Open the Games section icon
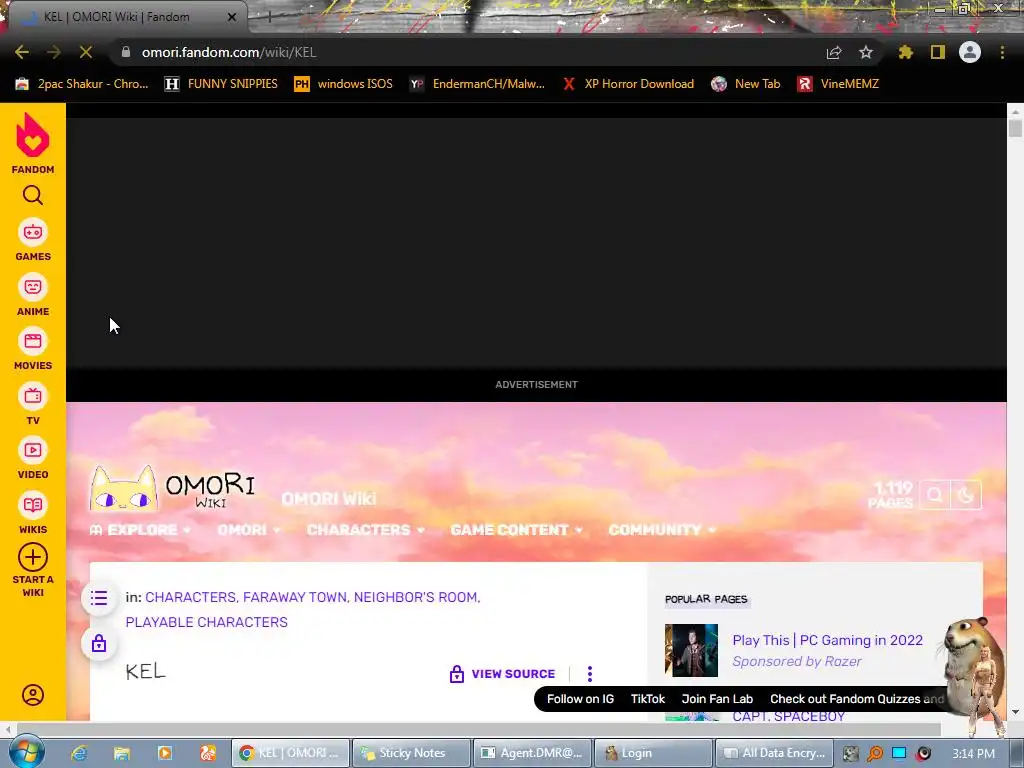1024x768 pixels. pos(33,232)
